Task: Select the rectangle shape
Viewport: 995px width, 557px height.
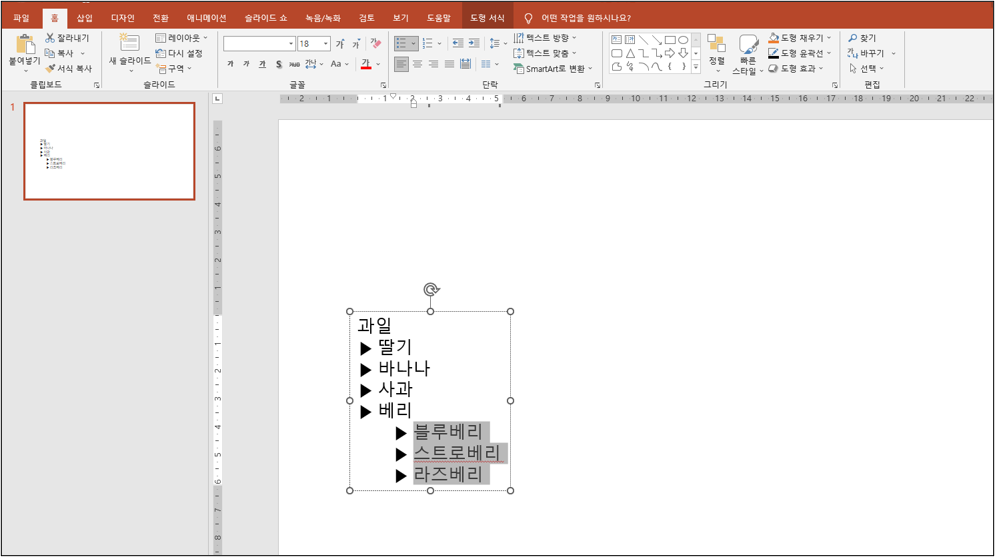Action: tap(670, 39)
